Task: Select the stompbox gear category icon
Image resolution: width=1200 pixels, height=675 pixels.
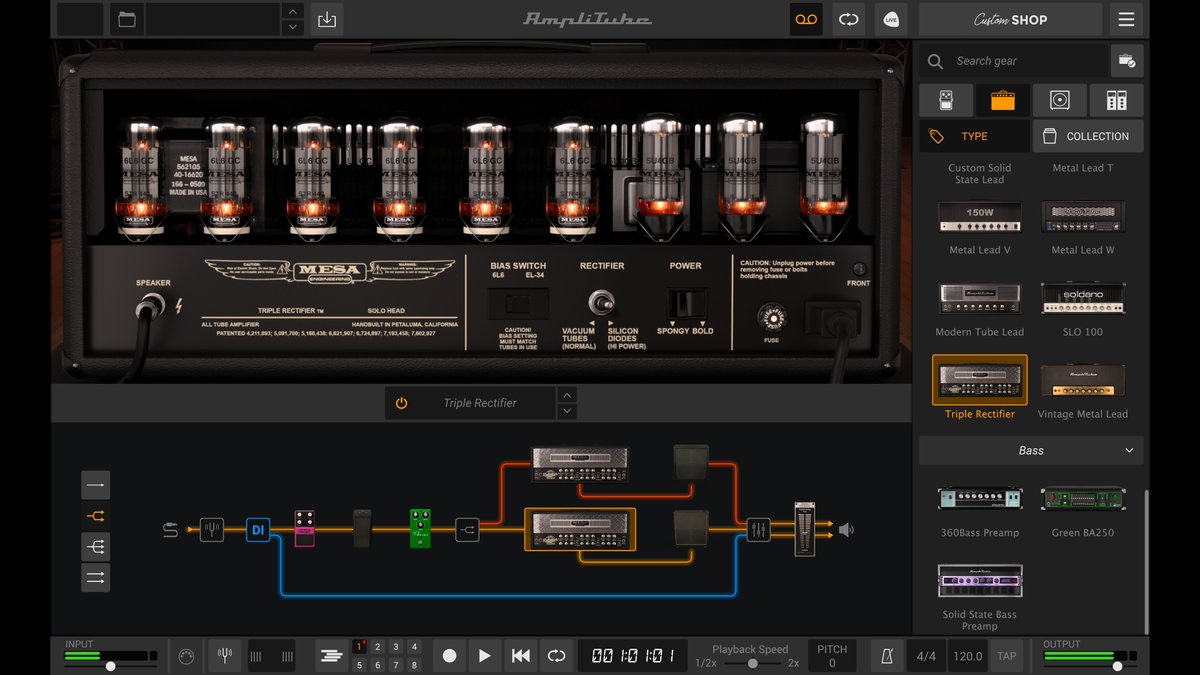Action: 945,100
